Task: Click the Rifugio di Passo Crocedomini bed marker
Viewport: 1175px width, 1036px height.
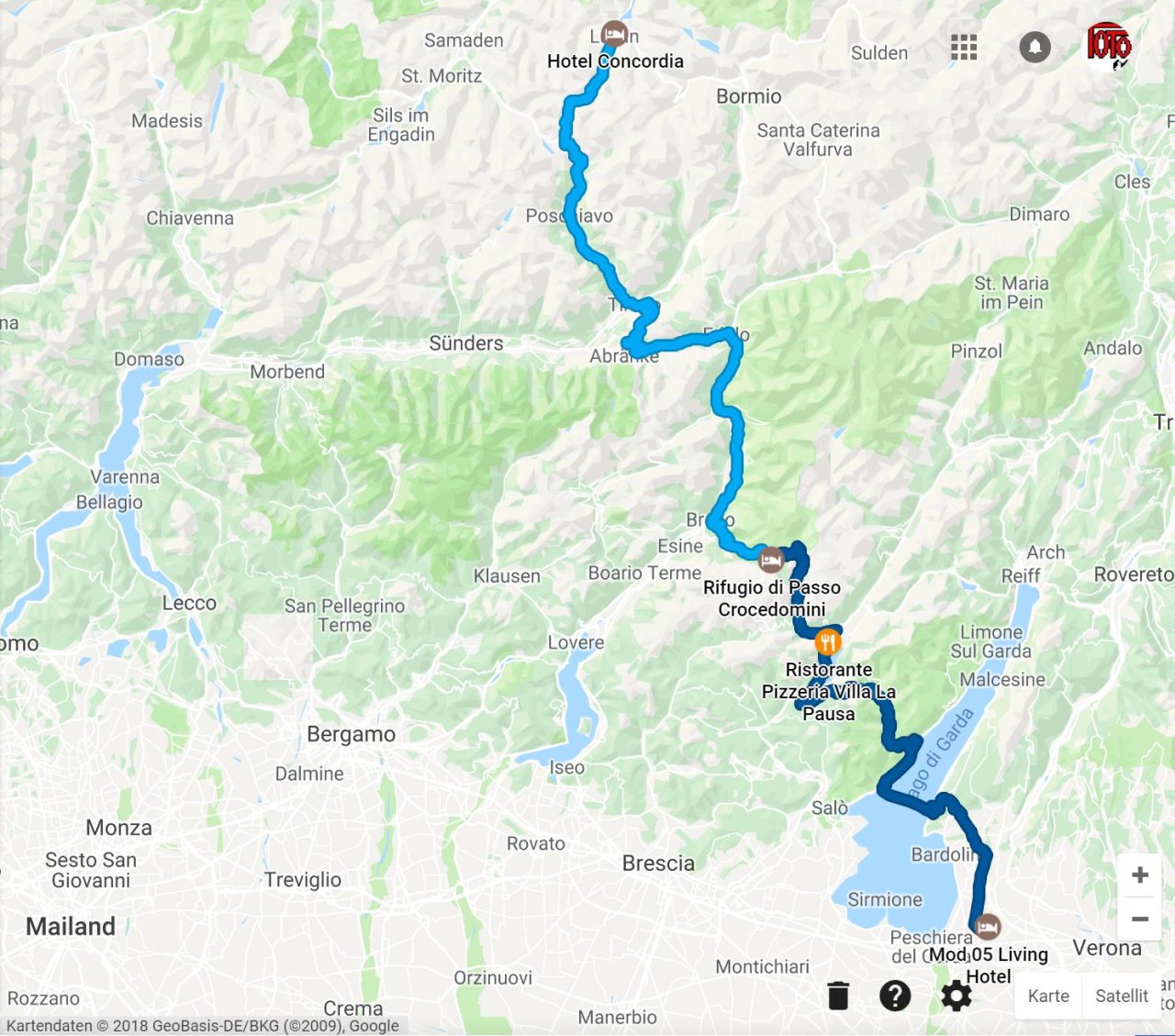Action: (771, 559)
